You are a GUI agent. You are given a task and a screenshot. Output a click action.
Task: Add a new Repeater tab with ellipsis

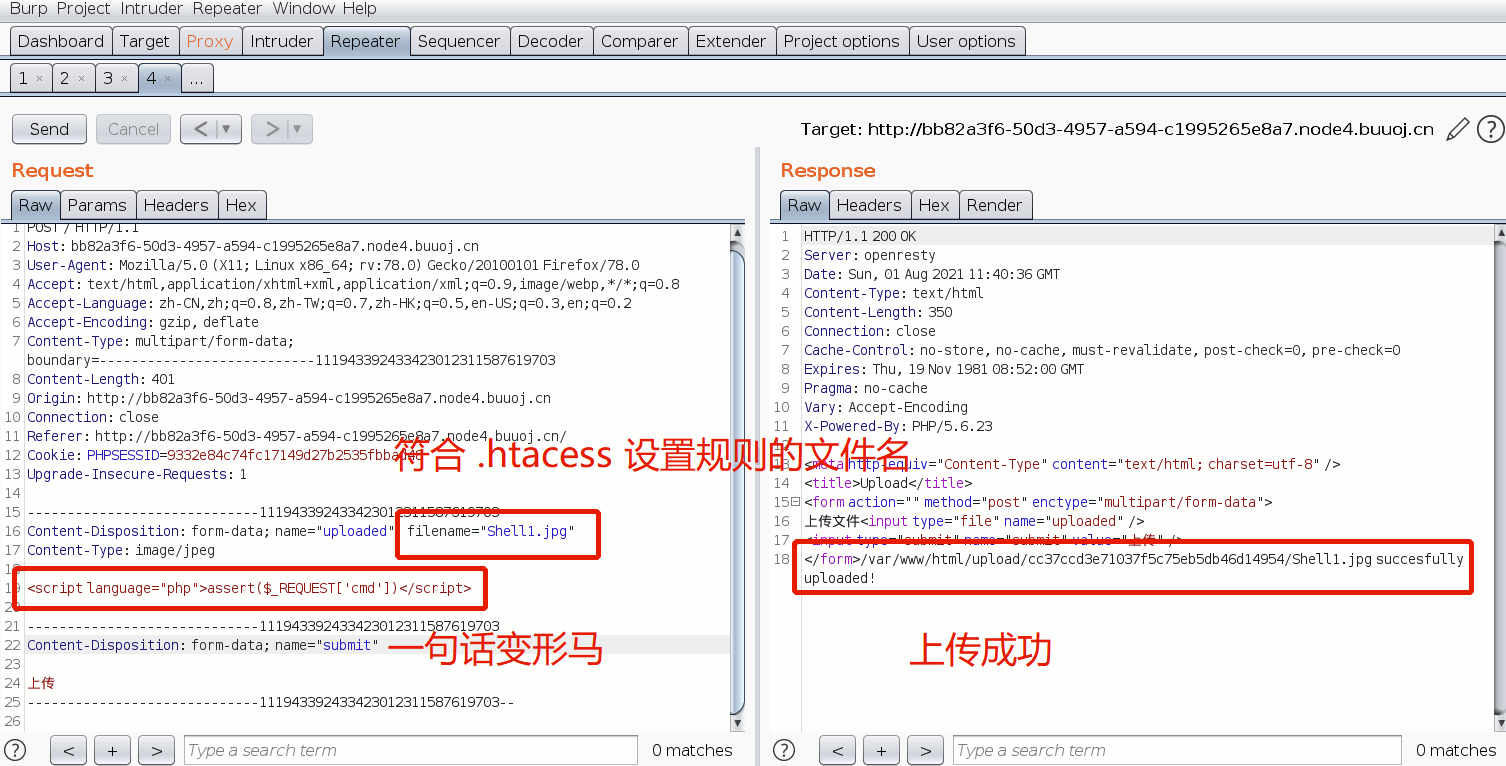point(197,78)
